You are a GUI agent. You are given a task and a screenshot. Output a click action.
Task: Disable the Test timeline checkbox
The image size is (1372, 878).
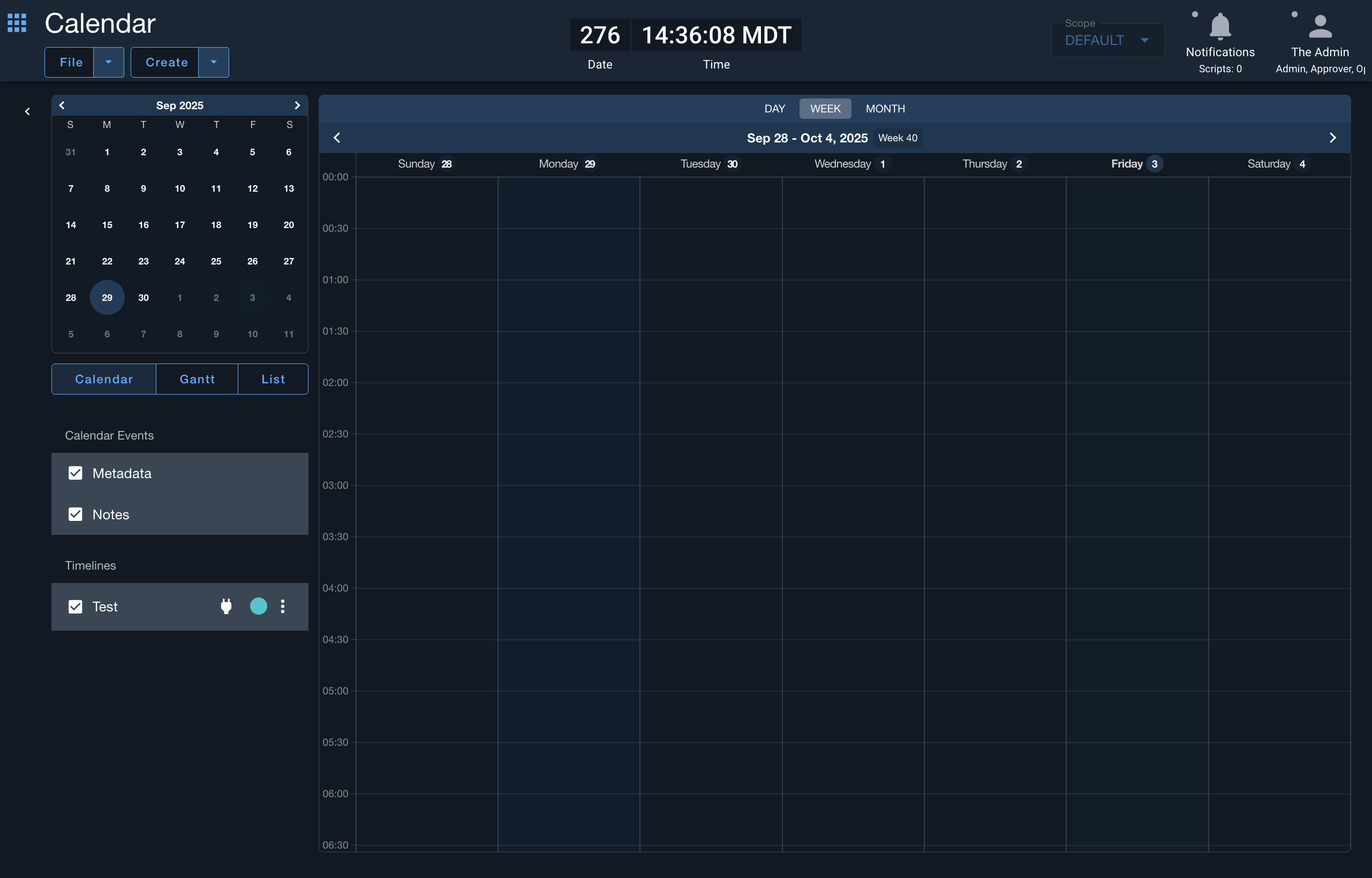(x=76, y=606)
